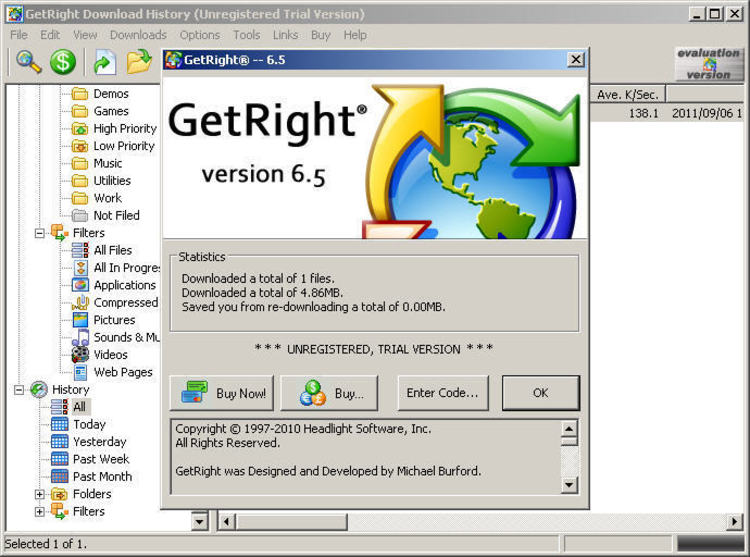Expand the Folders node under History
The width and height of the screenshot is (750, 557).
pos(40,494)
